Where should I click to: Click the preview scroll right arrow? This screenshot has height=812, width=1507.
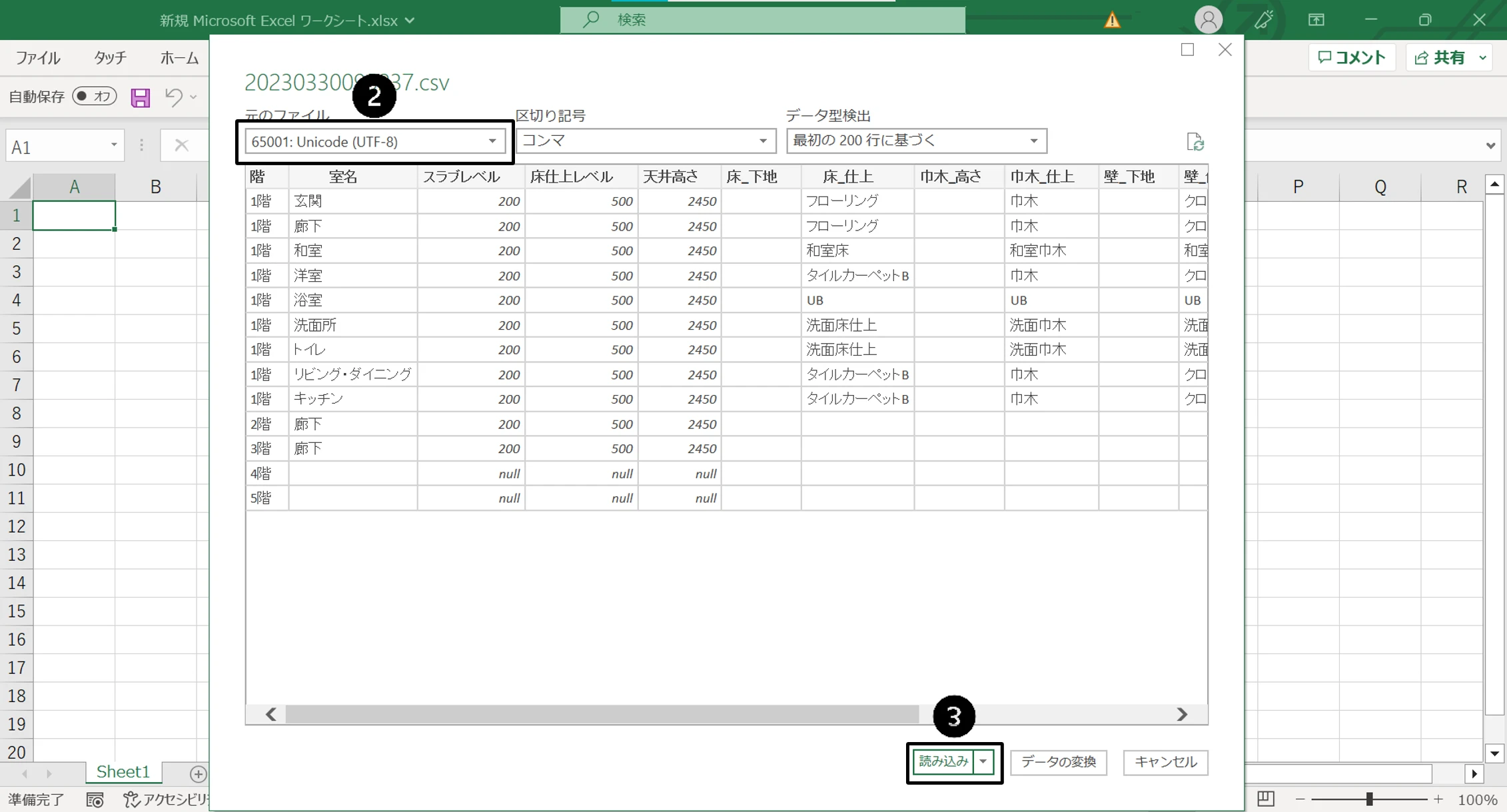(1182, 714)
